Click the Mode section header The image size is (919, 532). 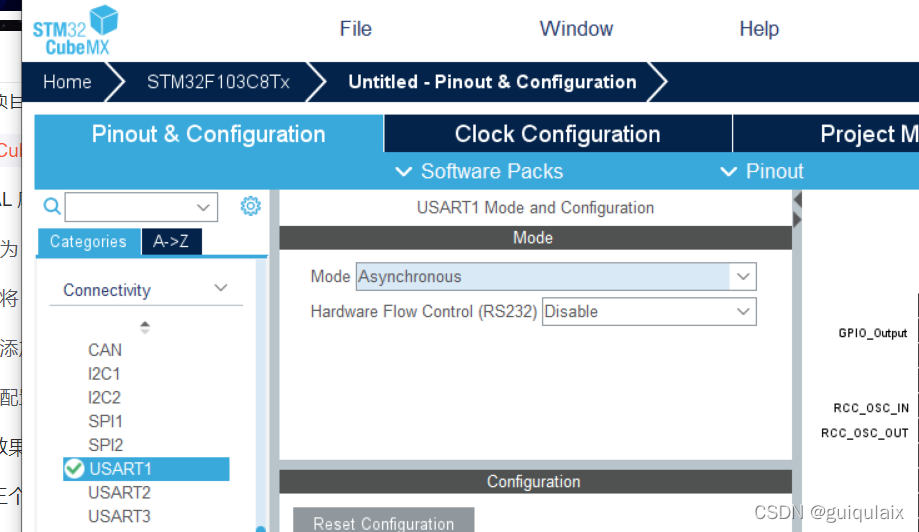535,237
